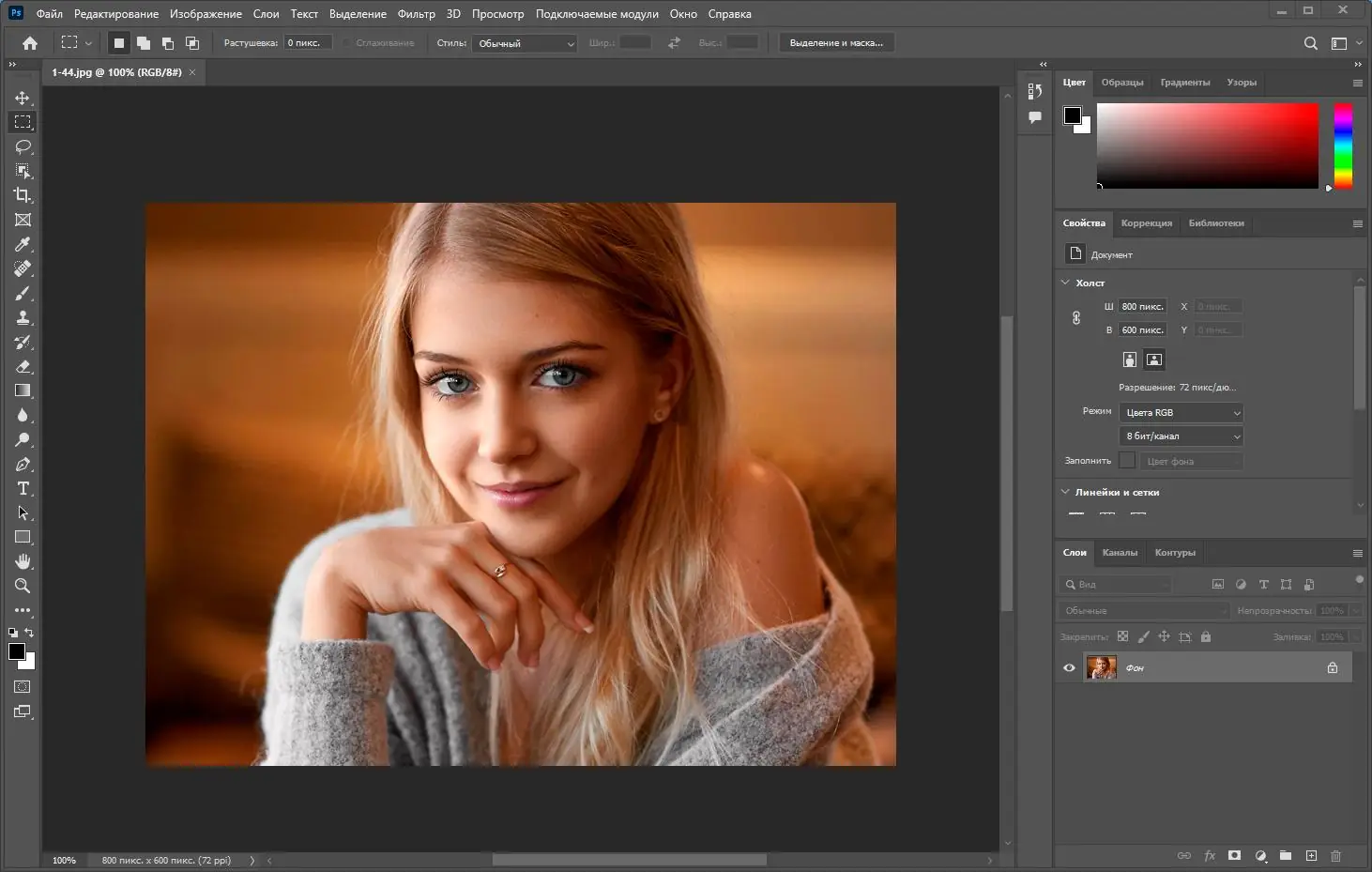The height and width of the screenshot is (872, 1372).
Task: Click the Растушевка feather input field
Action: [308, 42]
